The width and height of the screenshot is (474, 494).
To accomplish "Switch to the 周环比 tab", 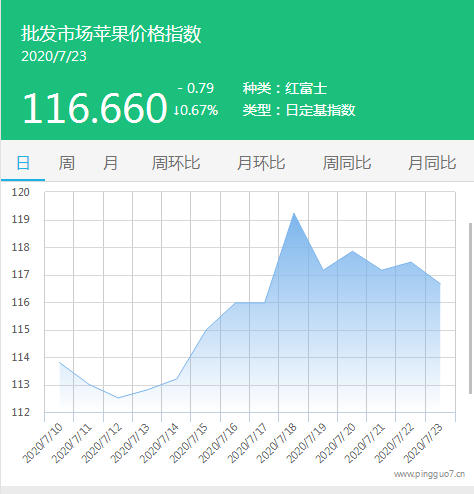I will (176, 163).
